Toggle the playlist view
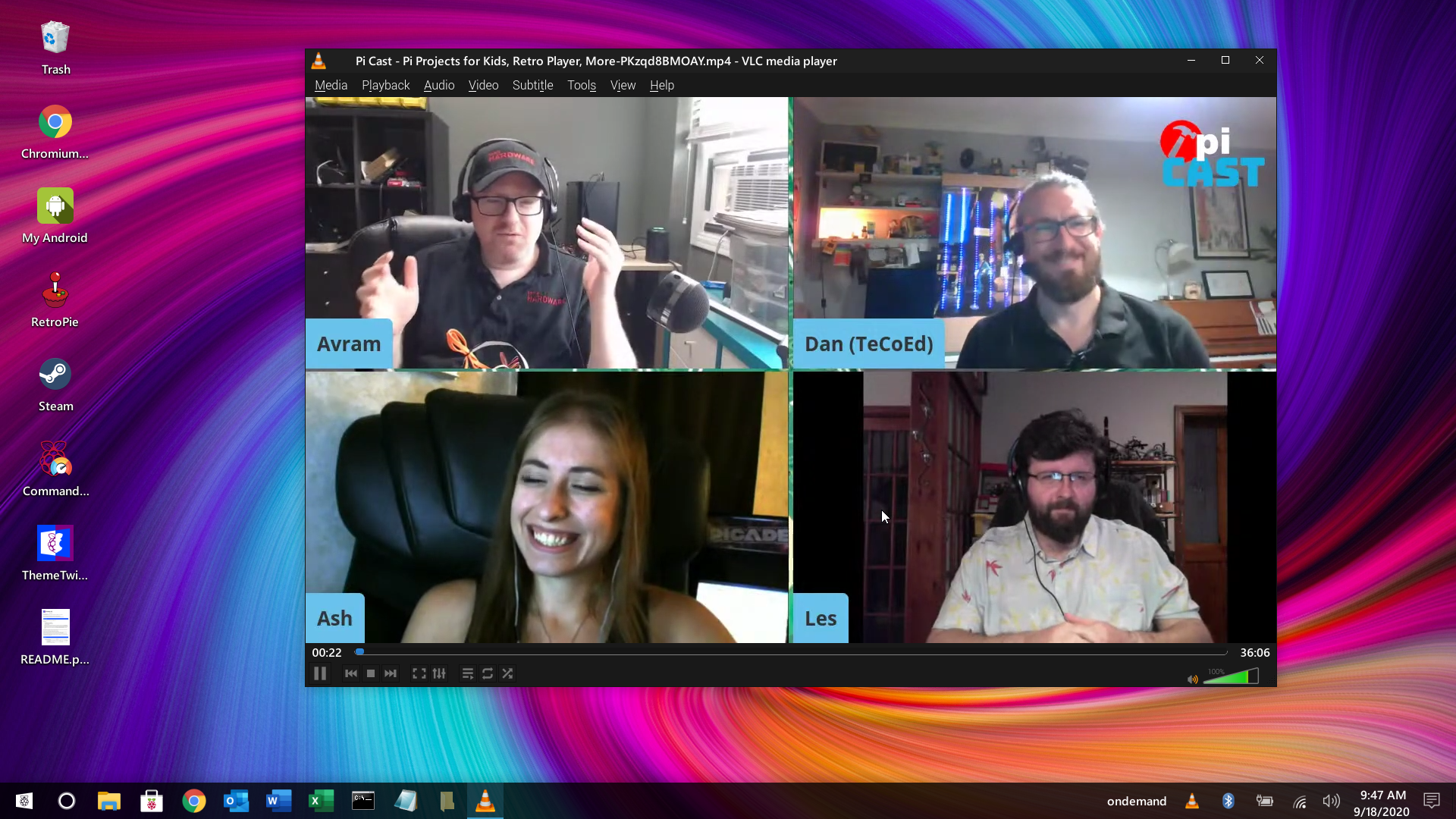Viewport: 1456px width, 819px height. [467, 673]
